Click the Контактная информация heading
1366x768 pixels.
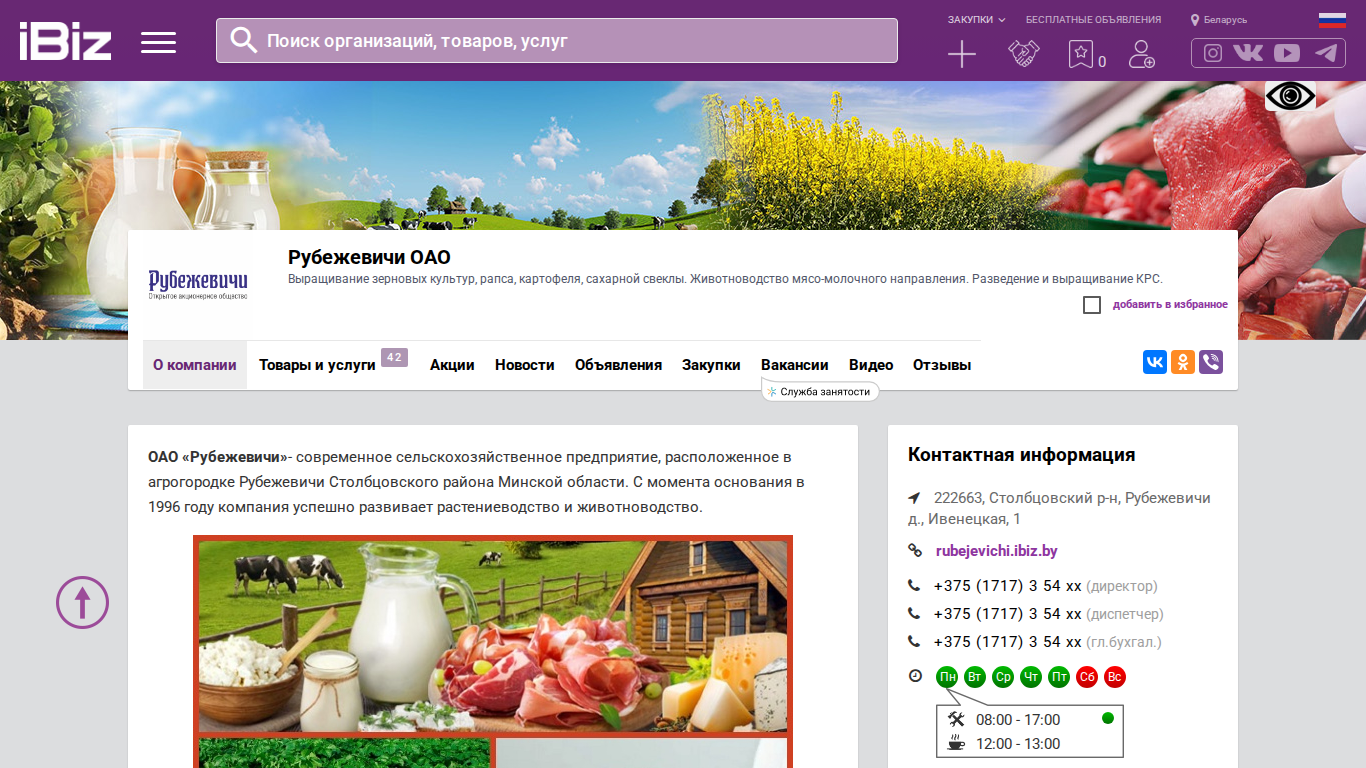1021,455
